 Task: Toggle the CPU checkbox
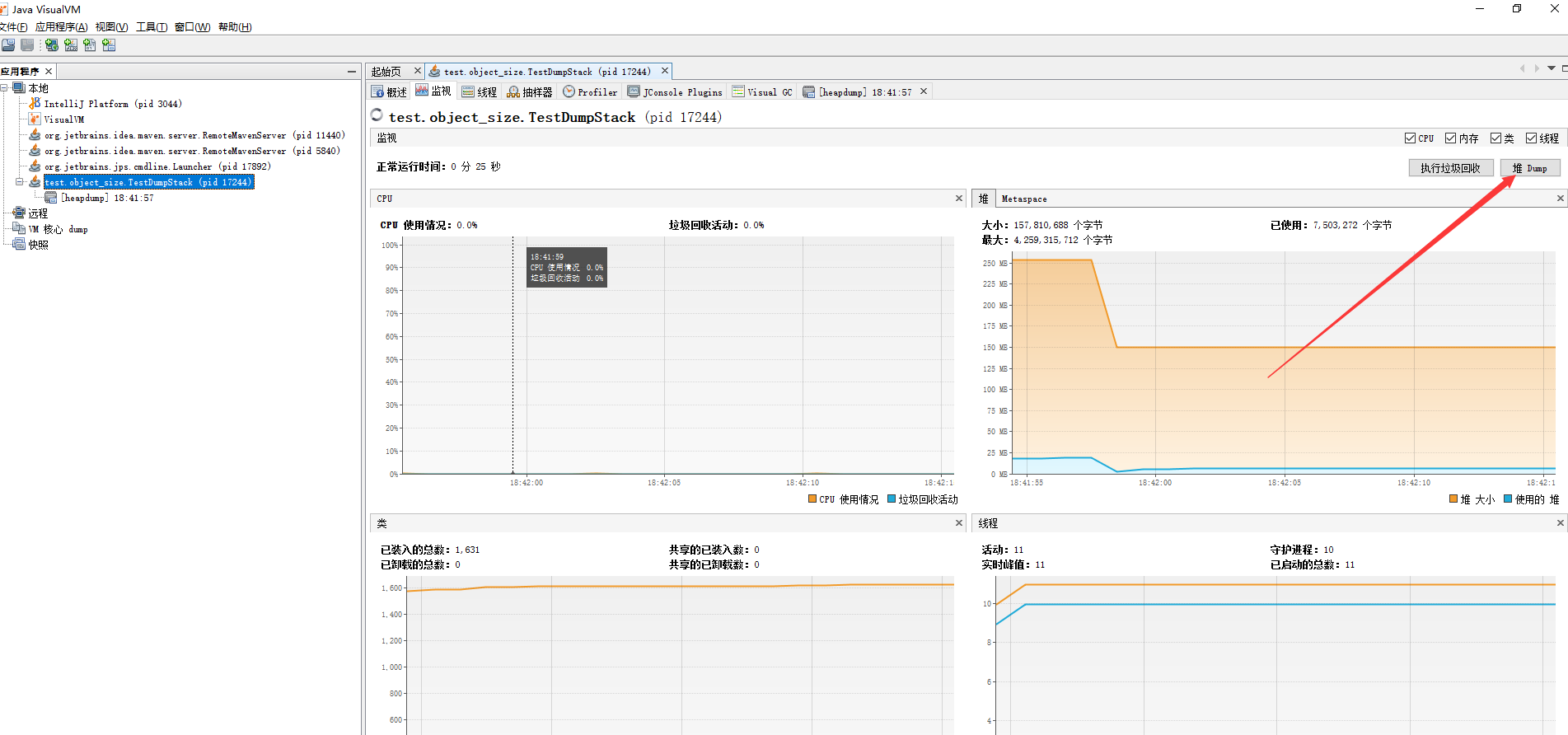(x=1411, y=138)
